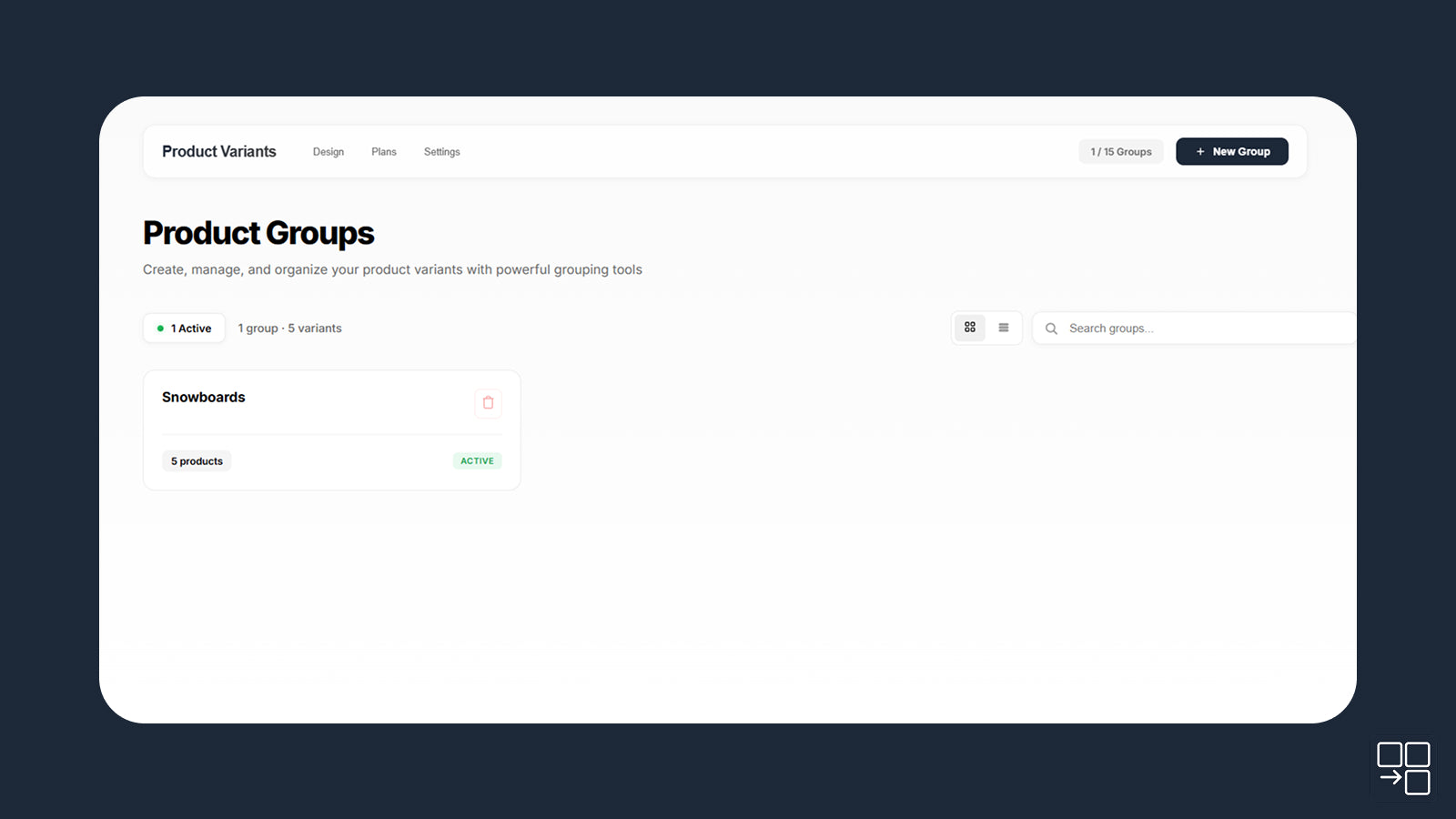
Task: Click the 5 products badge on Snowboards
Action: tap(197, 460)
